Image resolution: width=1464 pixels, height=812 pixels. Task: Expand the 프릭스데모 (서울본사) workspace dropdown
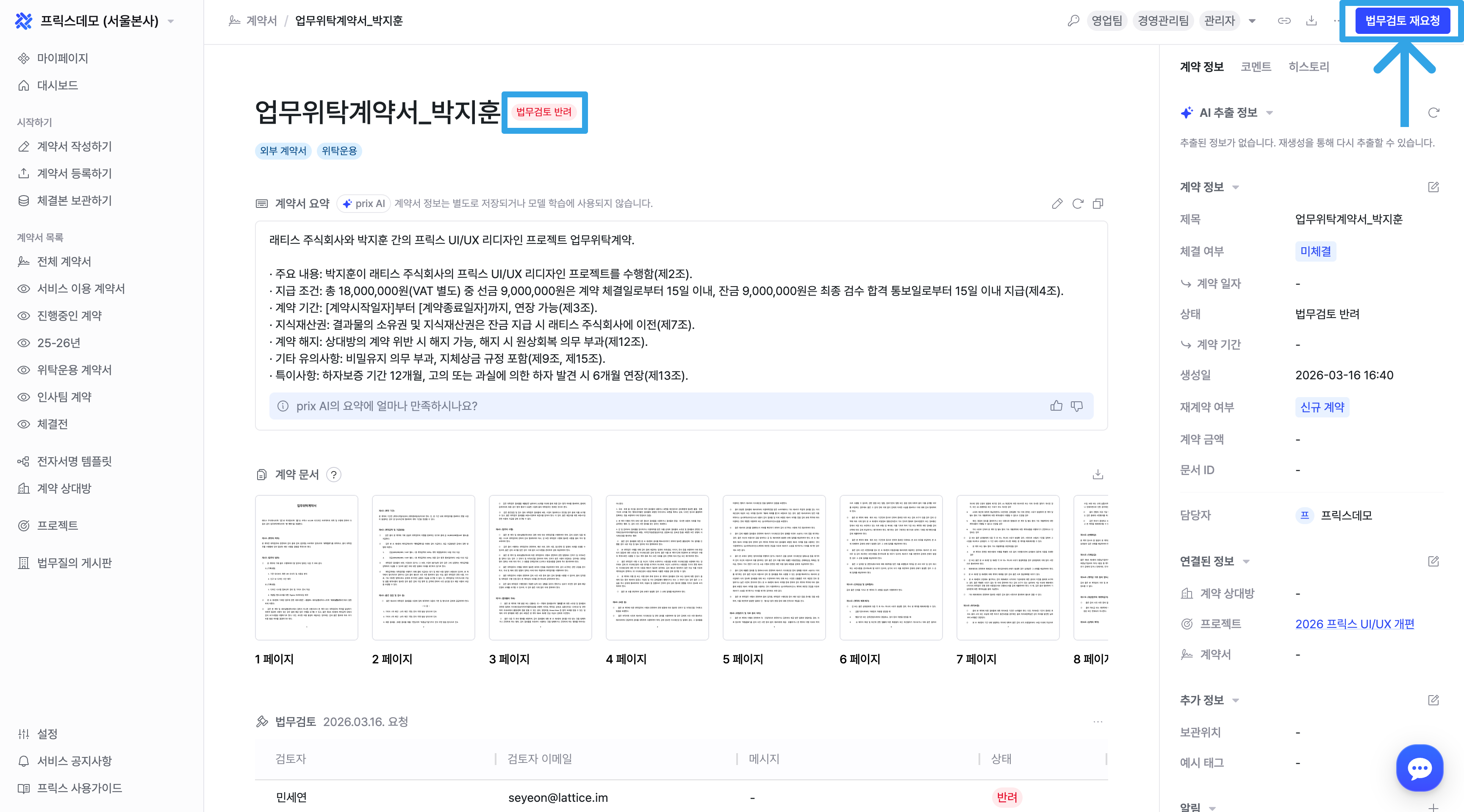[x=170, y=22]
